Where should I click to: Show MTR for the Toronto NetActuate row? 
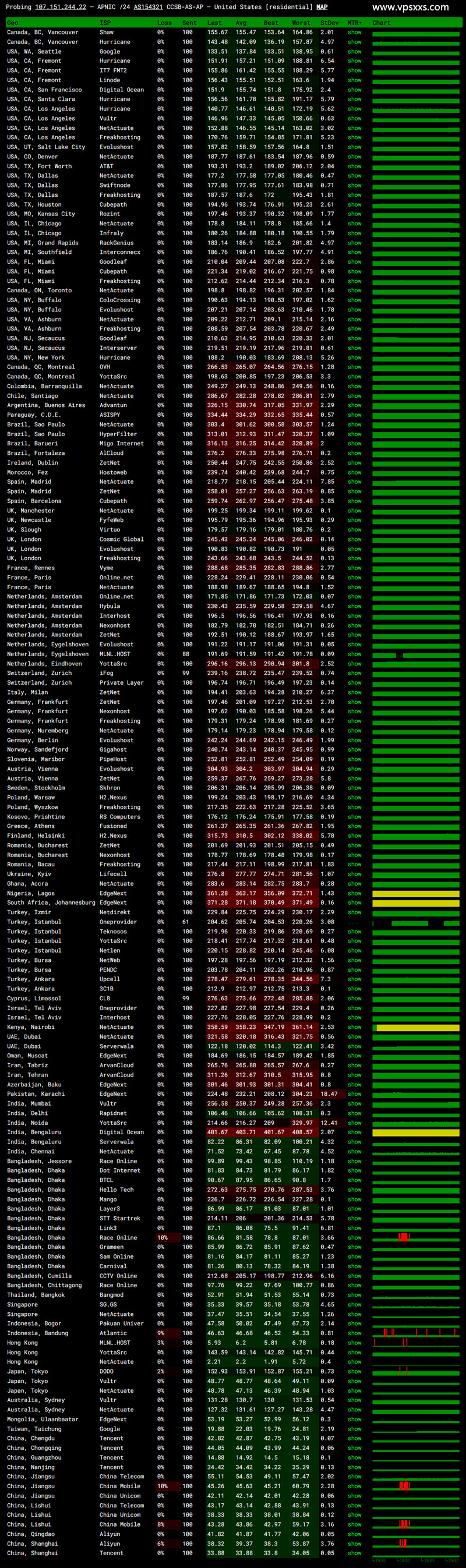click(x=355, y=291)
